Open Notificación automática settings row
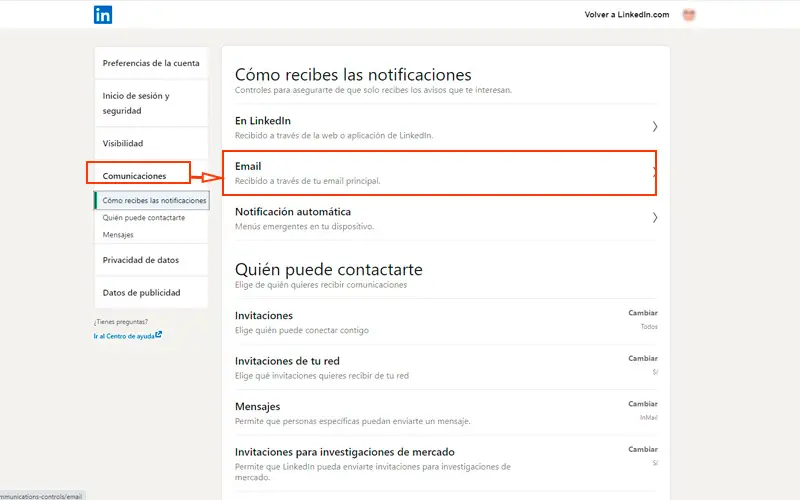 [x=445, y=218]
